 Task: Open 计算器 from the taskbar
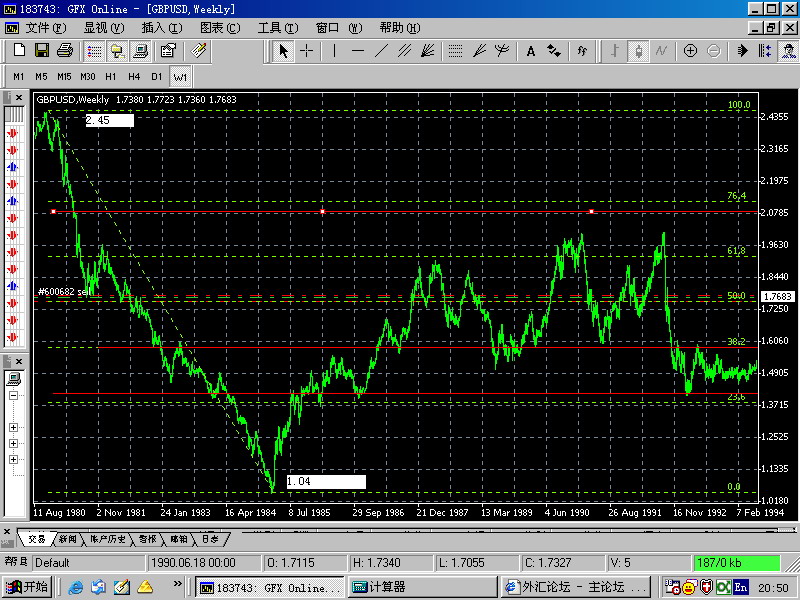(423, 587)
